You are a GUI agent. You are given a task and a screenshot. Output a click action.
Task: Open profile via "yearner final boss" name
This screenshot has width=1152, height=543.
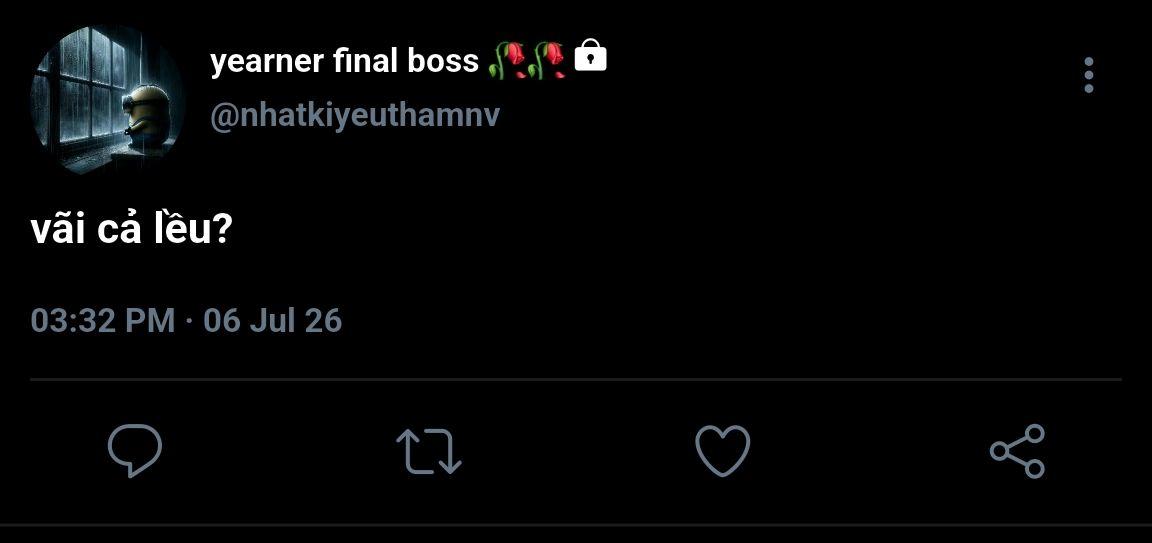click(x=345, y=61)
